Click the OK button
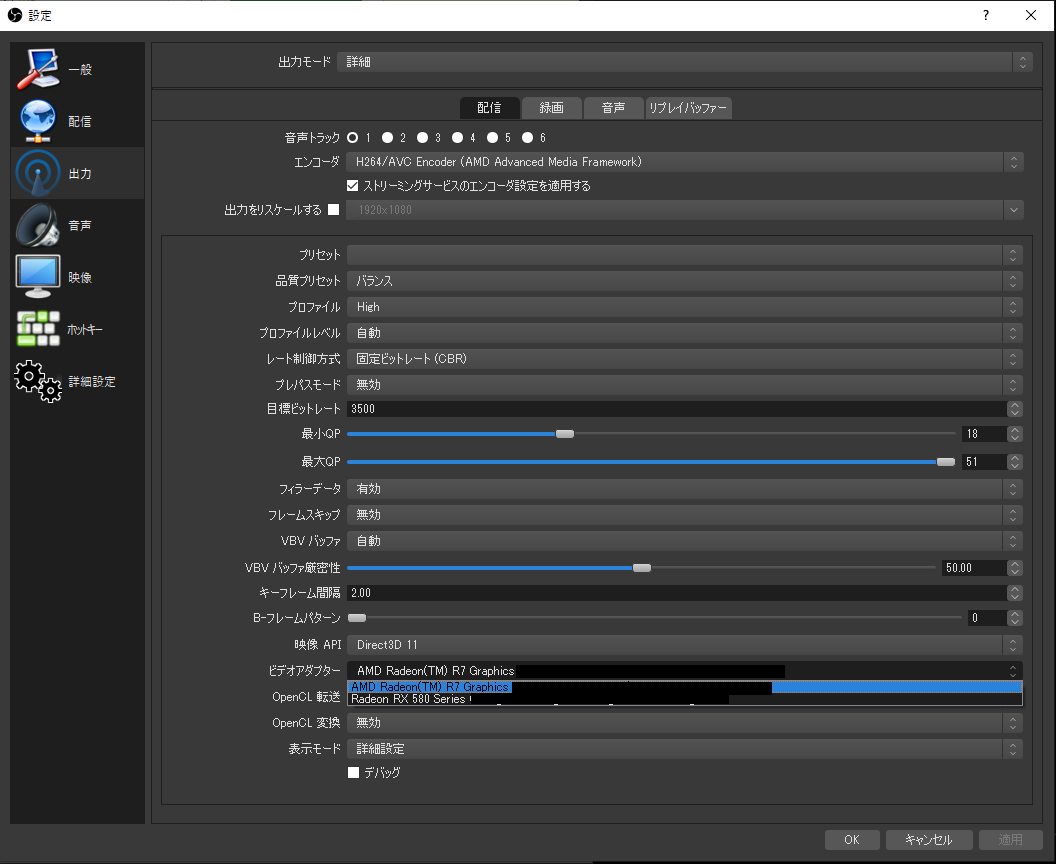 click(x=852, y=839)
